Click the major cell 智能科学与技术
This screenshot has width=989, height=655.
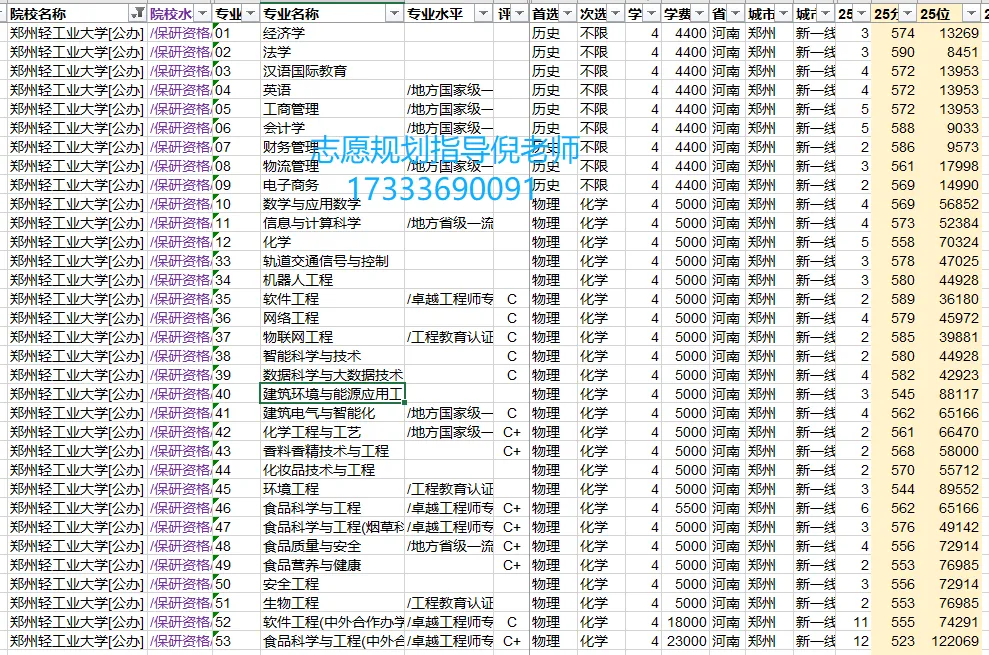(x=332, y=356)
